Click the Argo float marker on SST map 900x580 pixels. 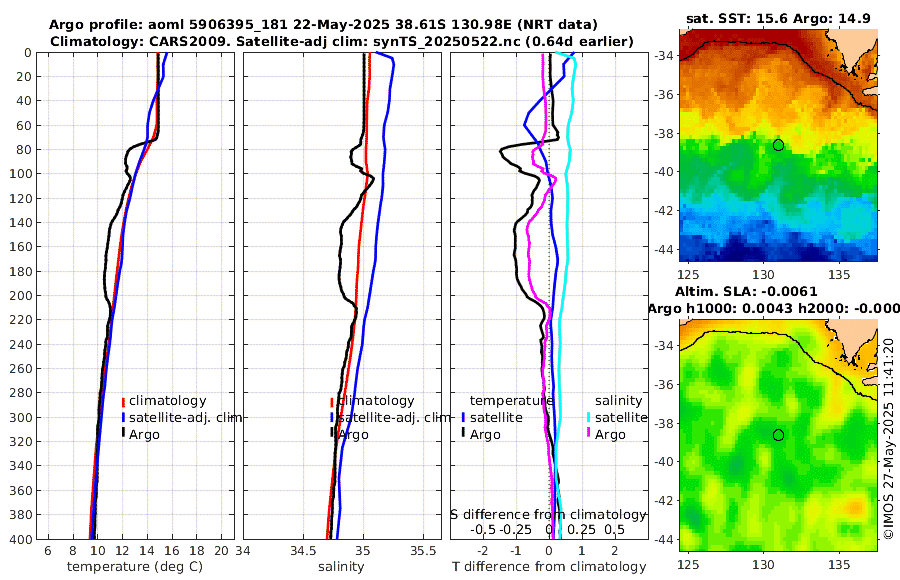(778, 145)
